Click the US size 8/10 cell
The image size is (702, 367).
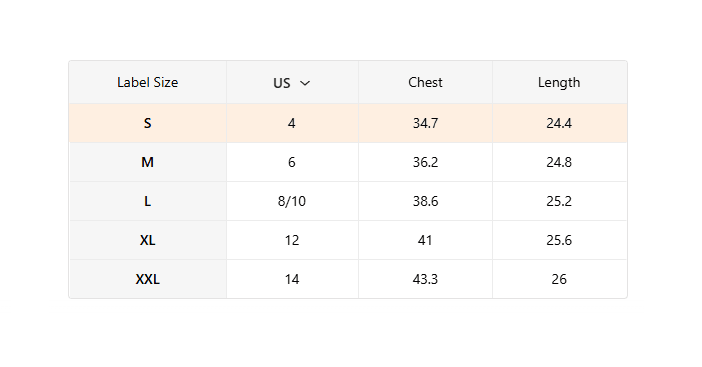pyautogui.click(x=292, y=201)
